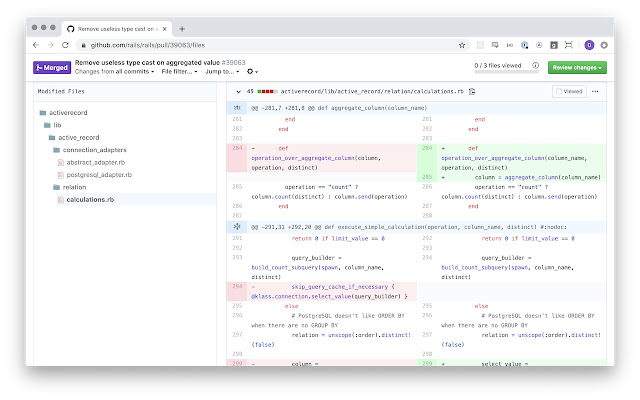Viewport: 640px width, 400px height.
Task: Bookmark this page with the star icon
Action: click(461, 45)
